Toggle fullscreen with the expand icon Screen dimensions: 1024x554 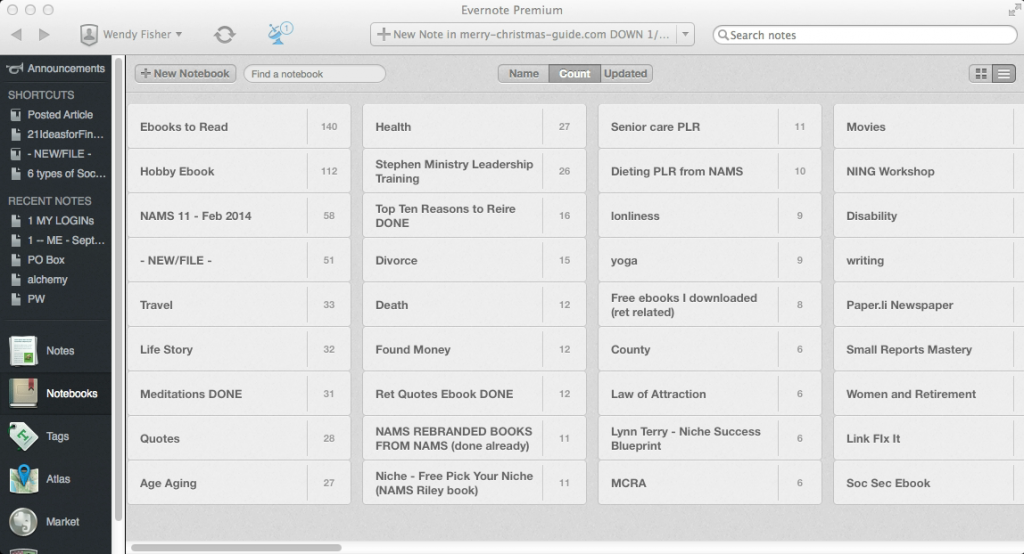click(x=1014, y=10)
